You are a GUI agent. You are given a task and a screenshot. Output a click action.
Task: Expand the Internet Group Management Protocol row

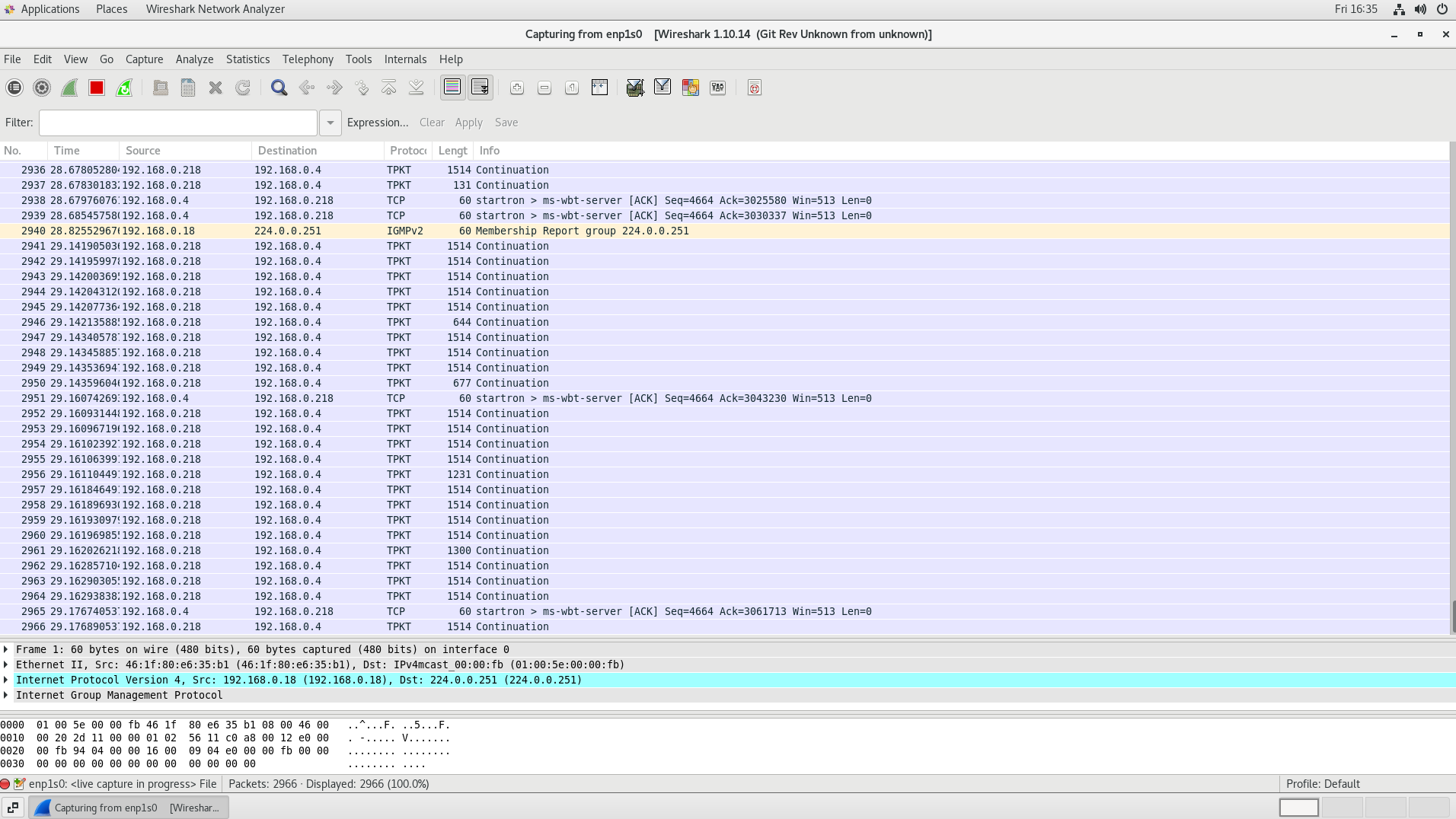coord(6,695)
